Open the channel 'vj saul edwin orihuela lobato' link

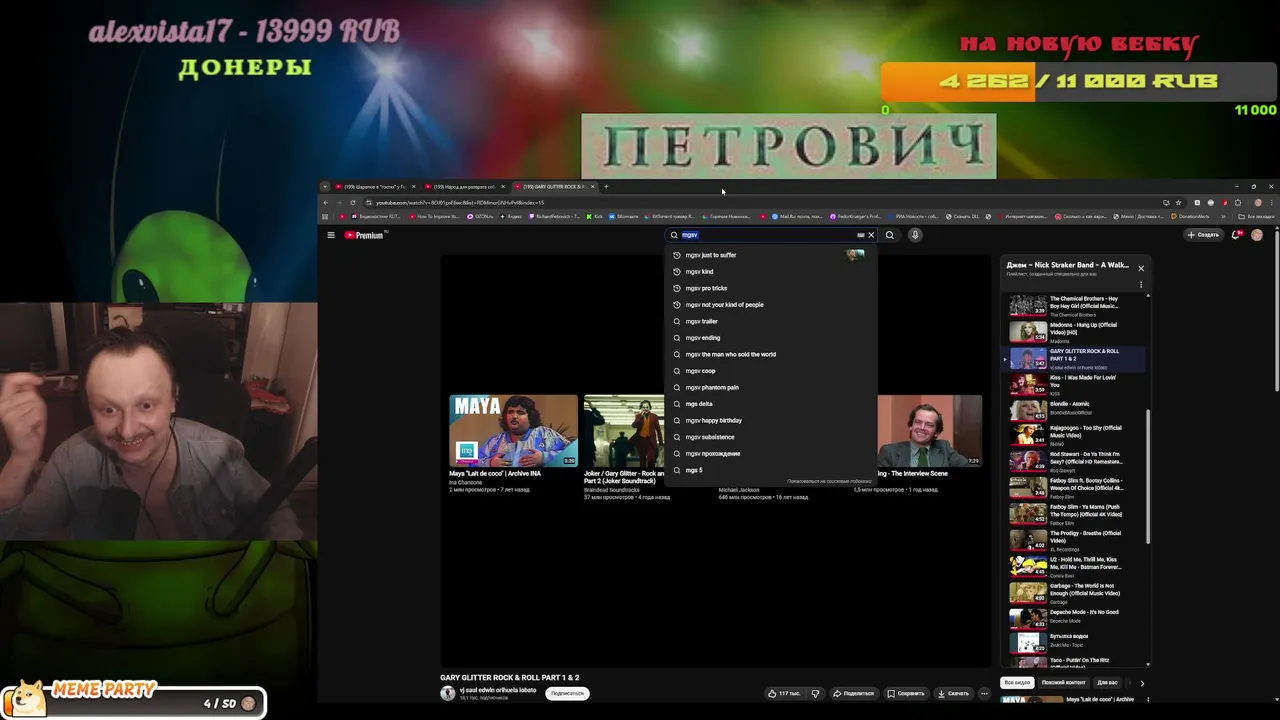[x=498, y=690]
